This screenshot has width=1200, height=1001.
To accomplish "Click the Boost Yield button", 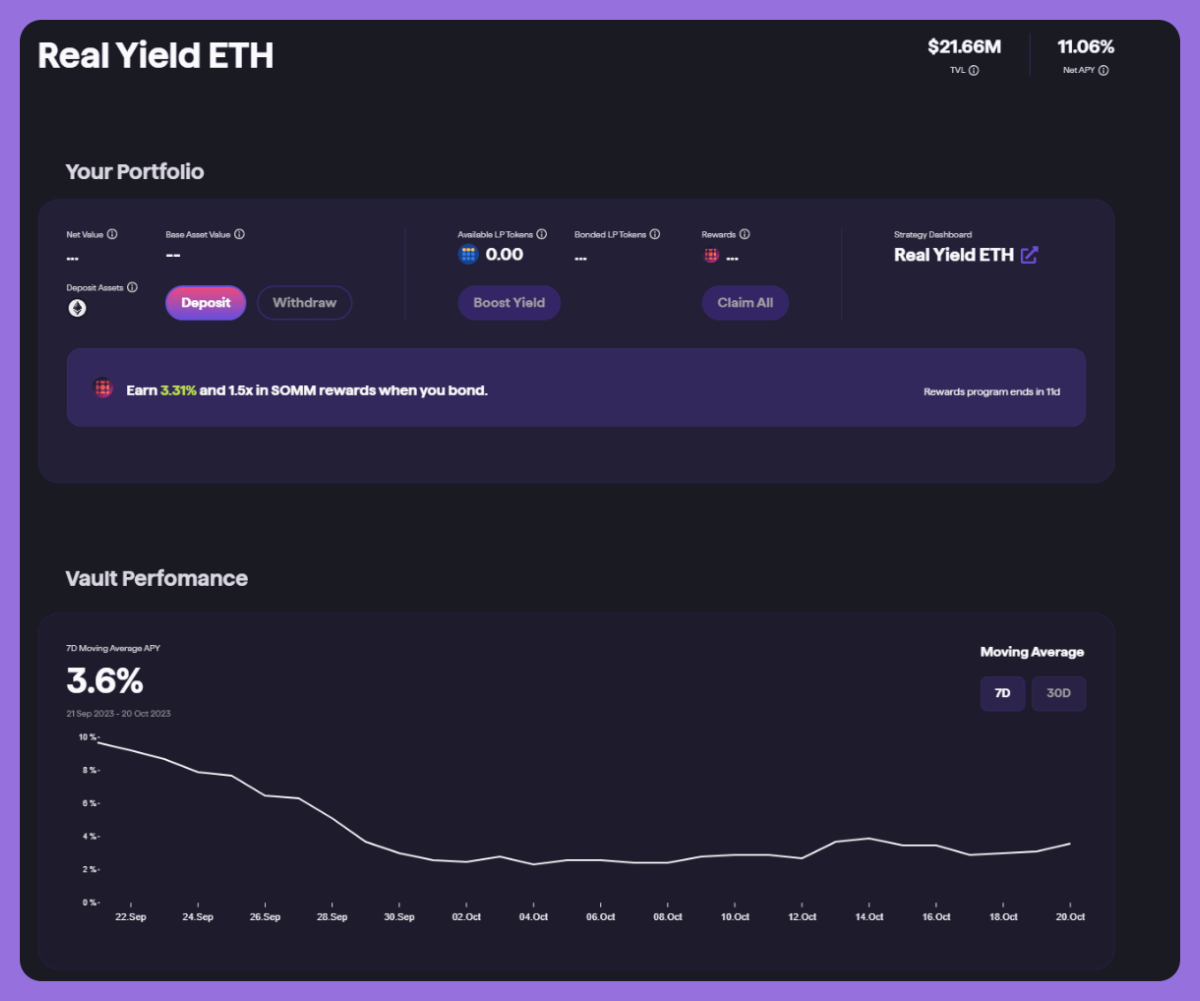I will coord(509,303).
